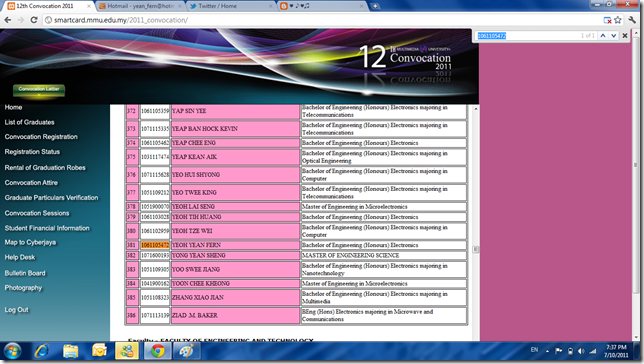The width and height of the screenshot is (644, 364).
Task: Show hidden system tray icons
Action: (547, 351)
